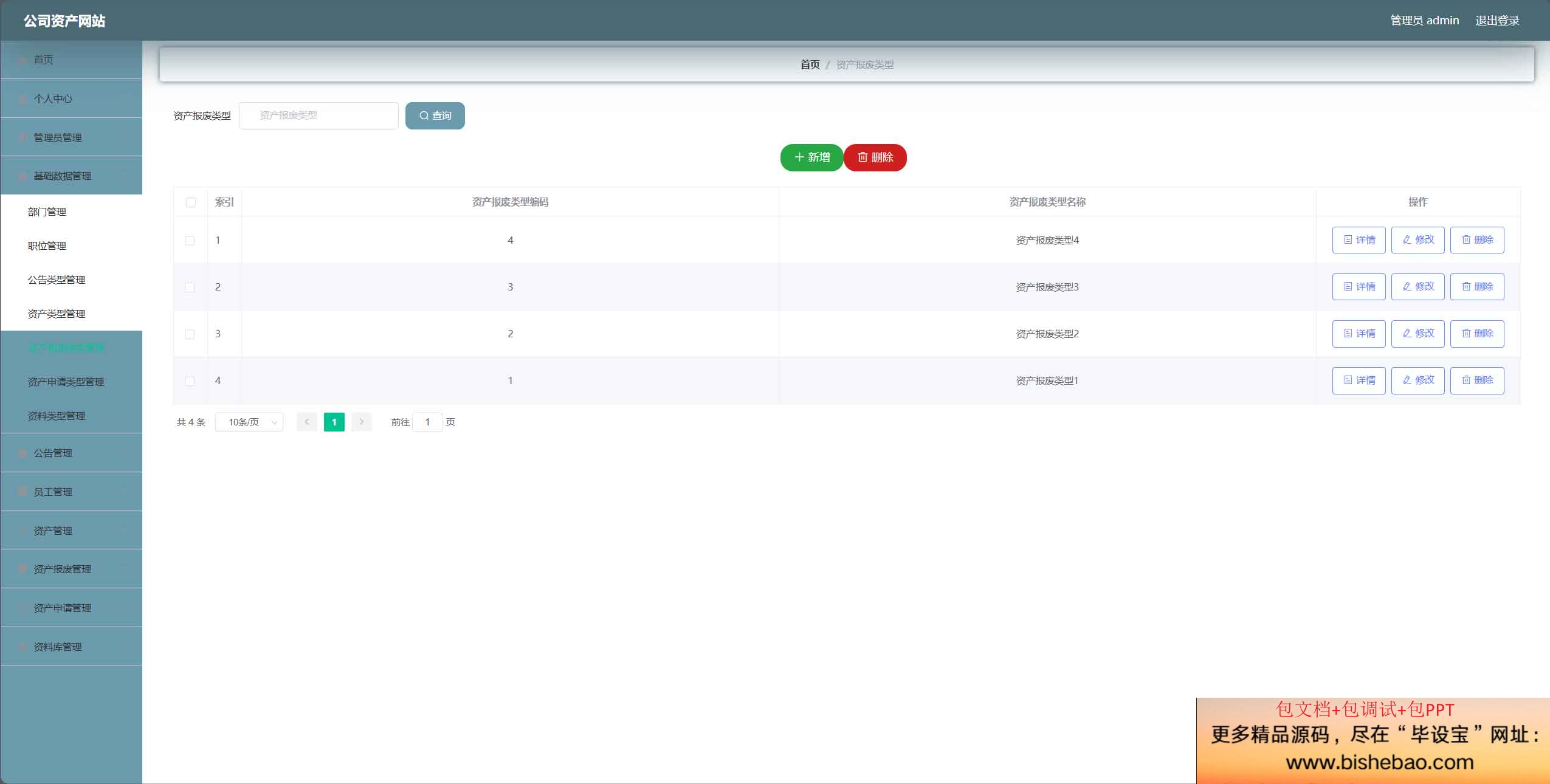Click the 员工管理 sidebar icon

coord(22,491)
